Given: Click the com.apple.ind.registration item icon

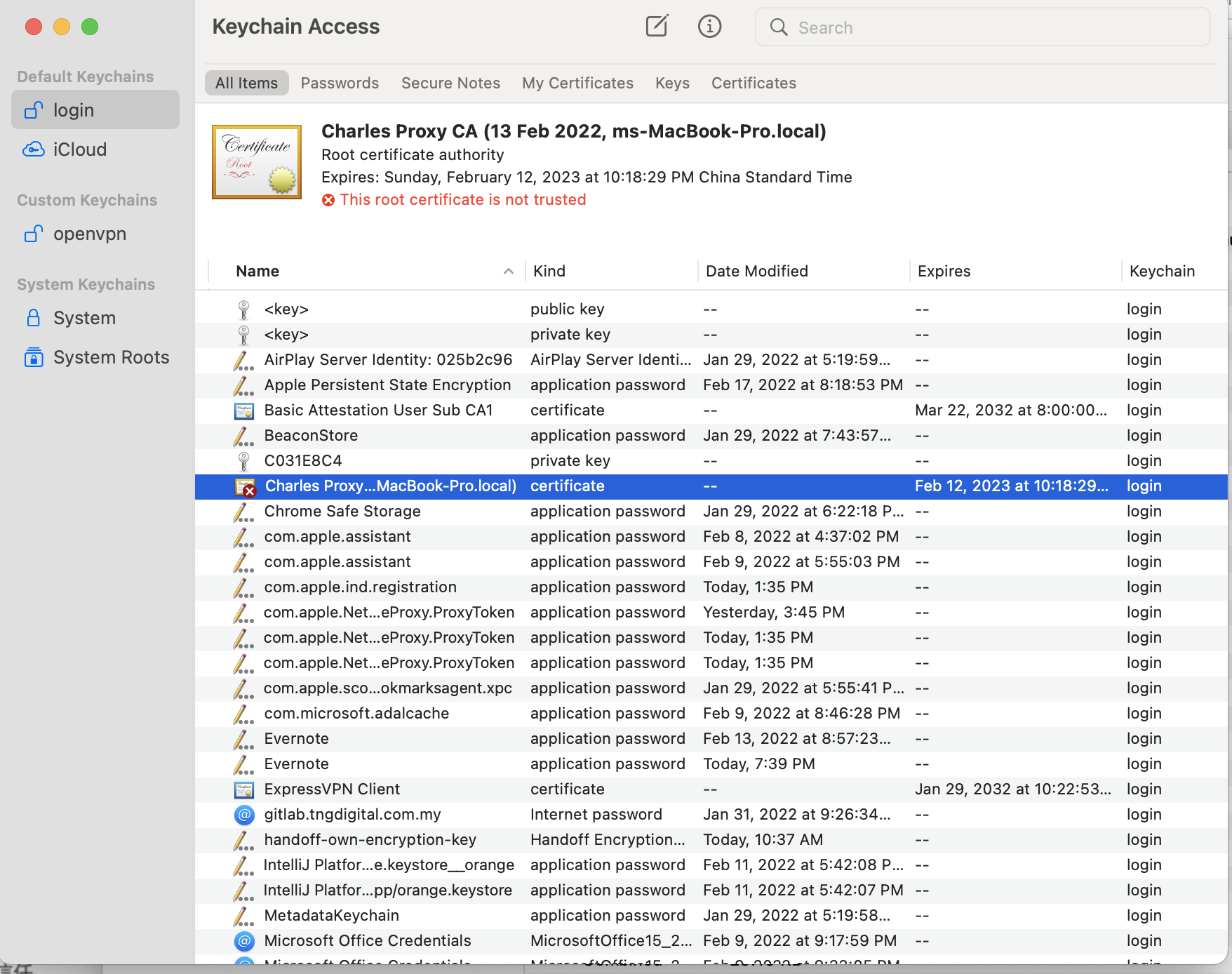Looking at the screenshot, I should [x=243, y=587].
